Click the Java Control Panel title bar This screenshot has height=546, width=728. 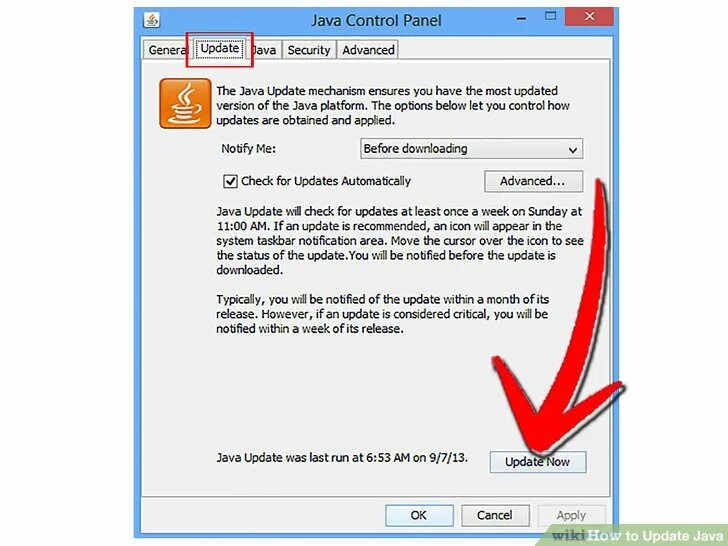(376, 20)
